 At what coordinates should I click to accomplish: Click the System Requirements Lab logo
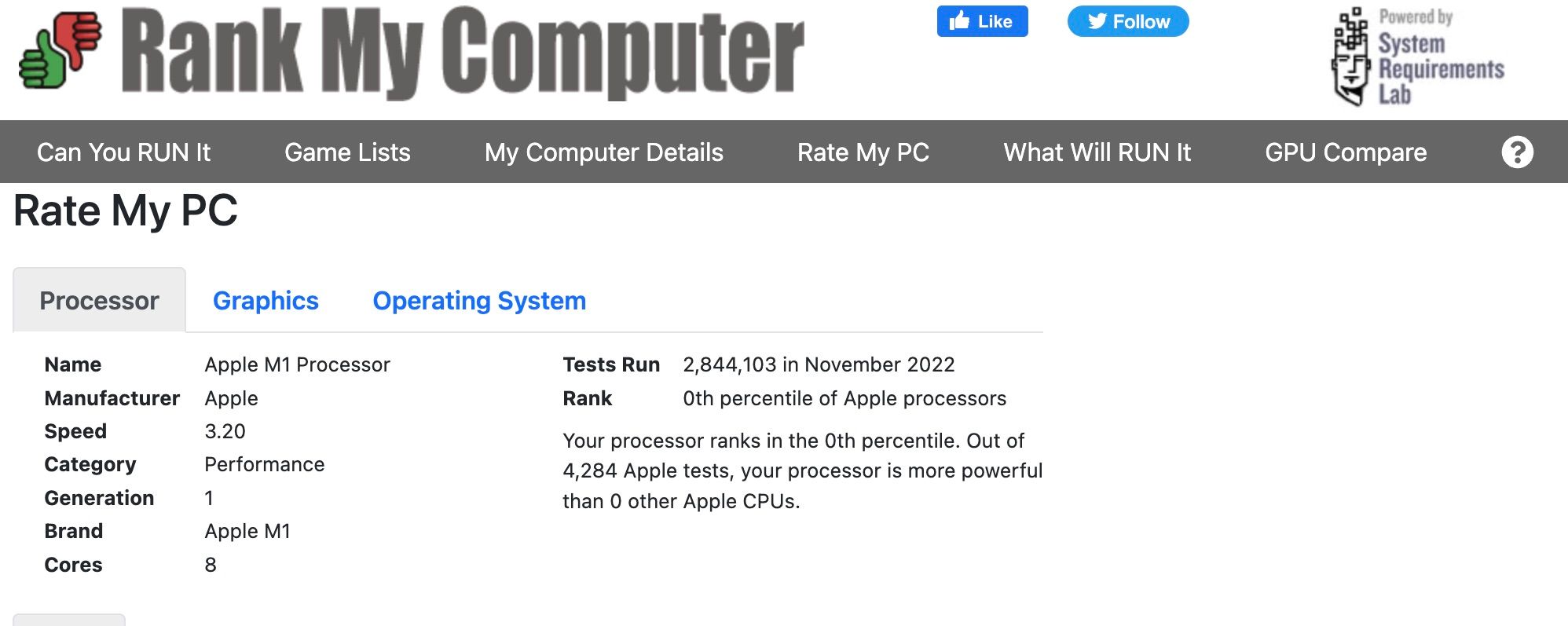[1417, 57]
